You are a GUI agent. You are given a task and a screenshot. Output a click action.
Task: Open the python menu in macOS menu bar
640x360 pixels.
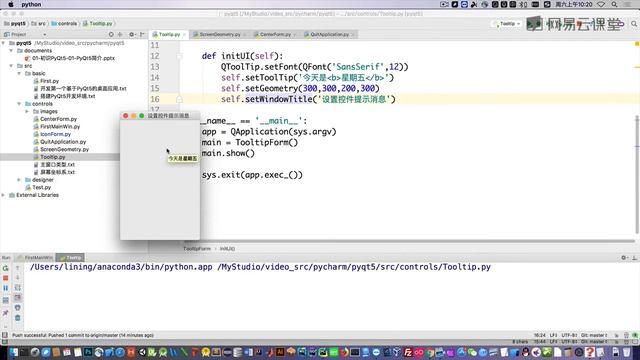coord(31,4)
